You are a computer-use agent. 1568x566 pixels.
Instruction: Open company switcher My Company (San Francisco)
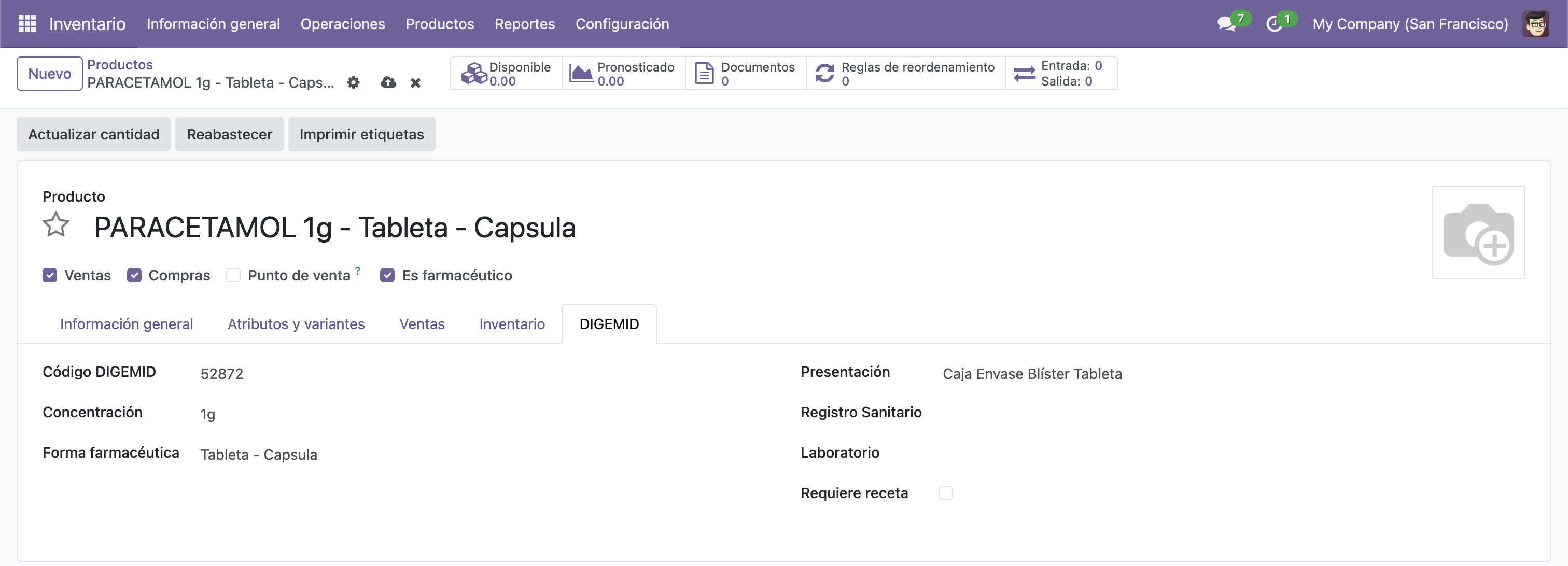coord(1410,24)
